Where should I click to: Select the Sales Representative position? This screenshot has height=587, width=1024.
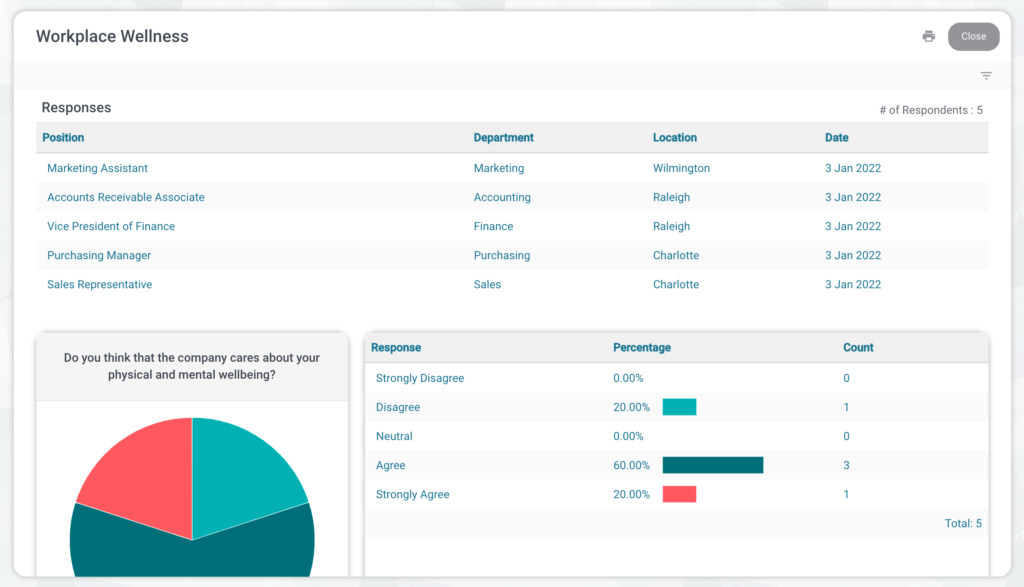pos(99,284)
